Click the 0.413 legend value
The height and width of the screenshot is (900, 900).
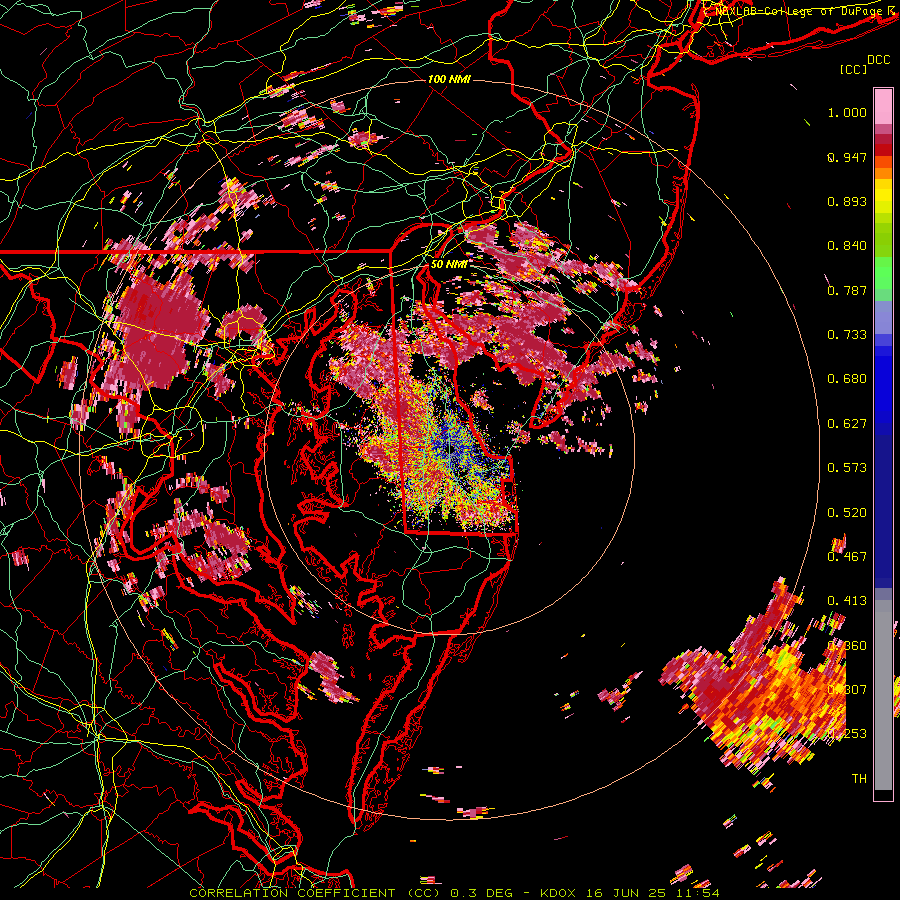point(847,601)
